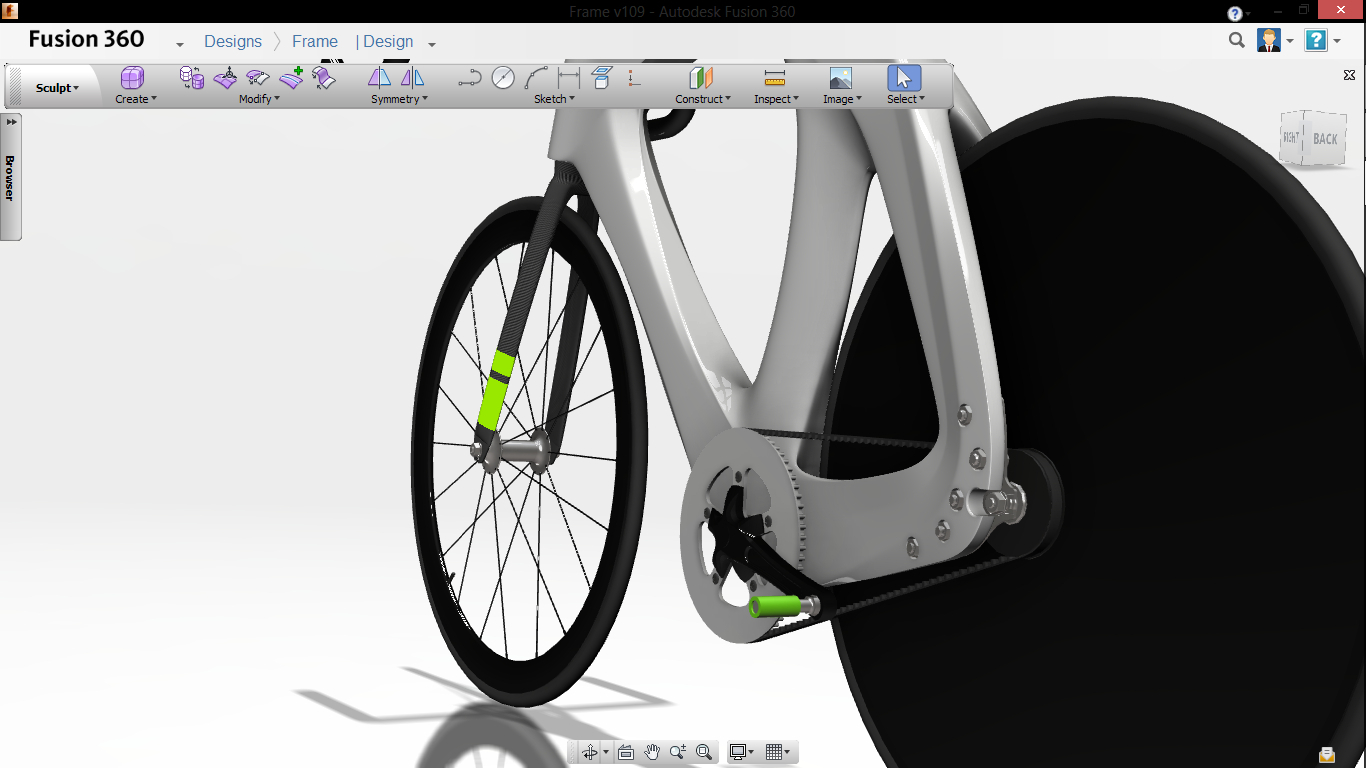Open the user profile avatar menu
Viewport: 1366px width, 768px height.
[x=1269, y=41]
